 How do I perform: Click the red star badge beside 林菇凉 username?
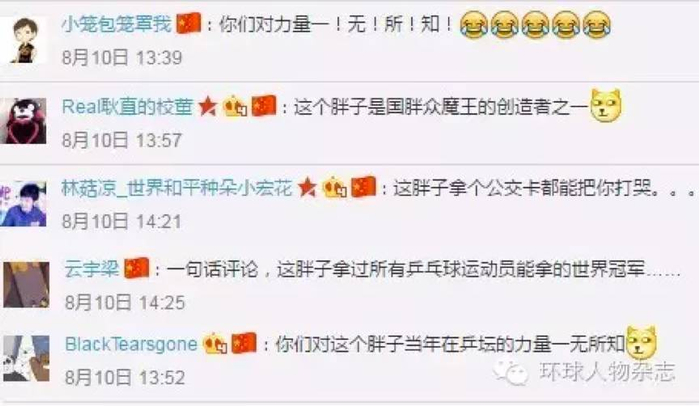(x=307, y=187)
